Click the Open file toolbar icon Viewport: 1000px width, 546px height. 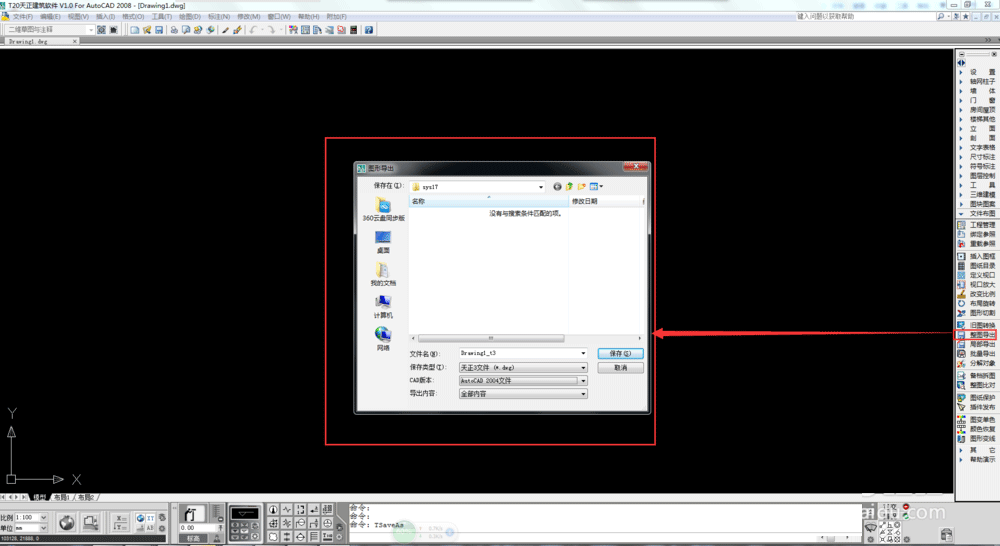pyautogui.click(x=147, y=30)
